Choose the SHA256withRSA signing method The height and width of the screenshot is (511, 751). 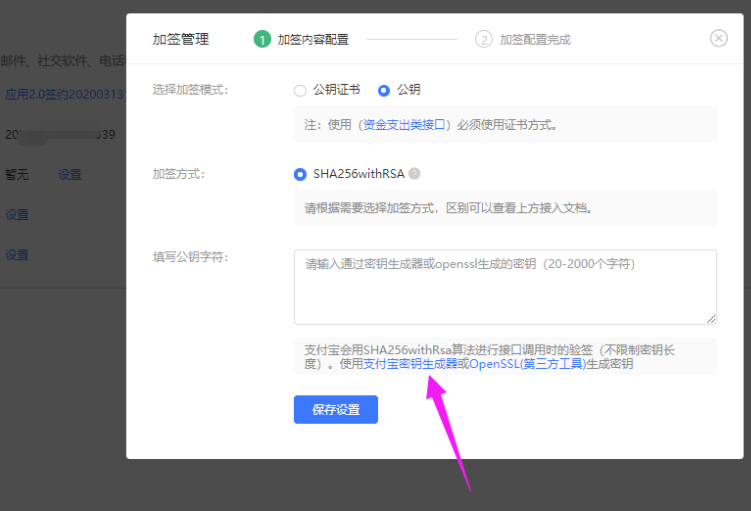[x=300, y=174]
